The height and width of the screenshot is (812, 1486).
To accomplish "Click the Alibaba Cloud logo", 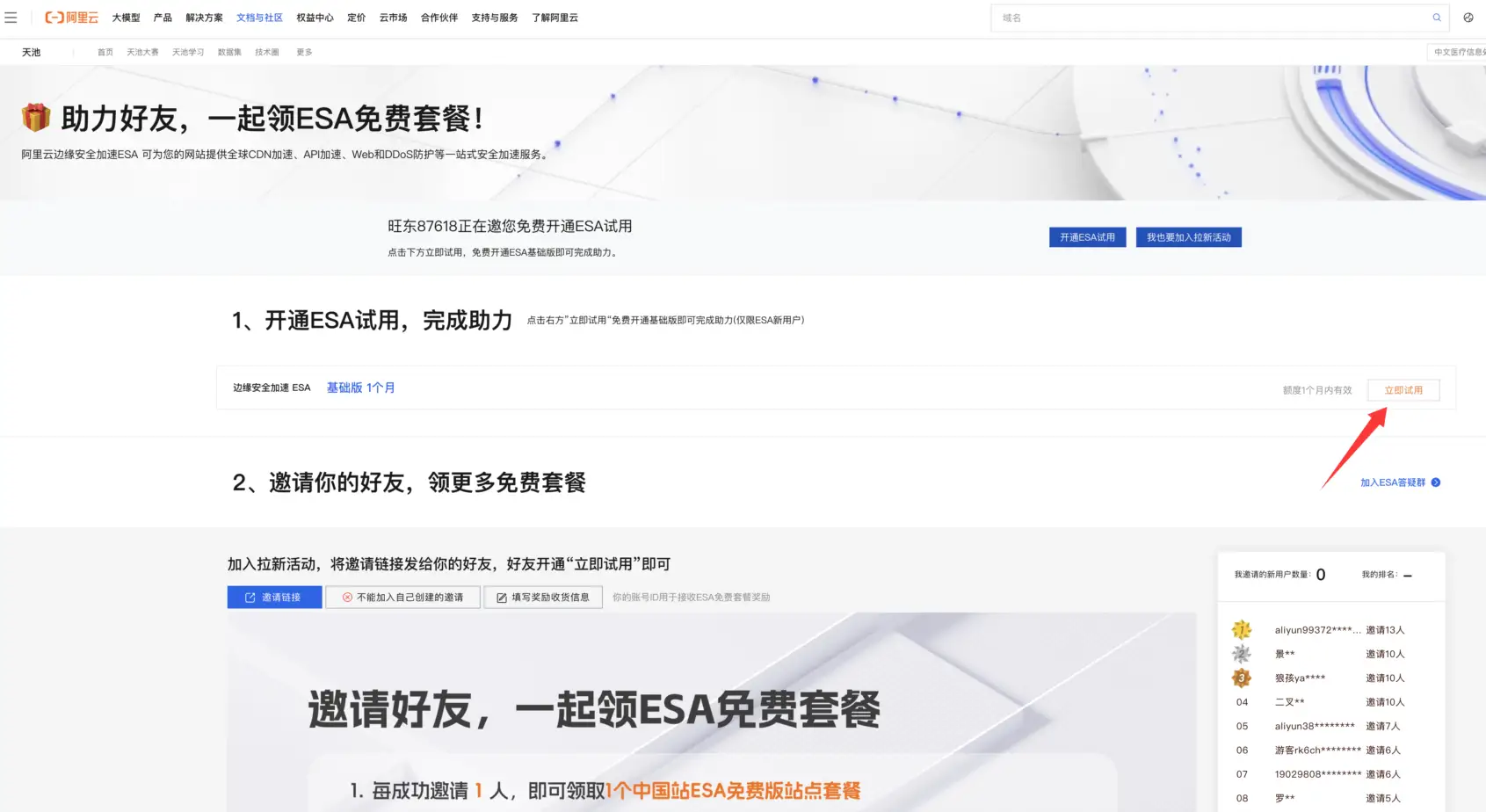I will (71, 18).
